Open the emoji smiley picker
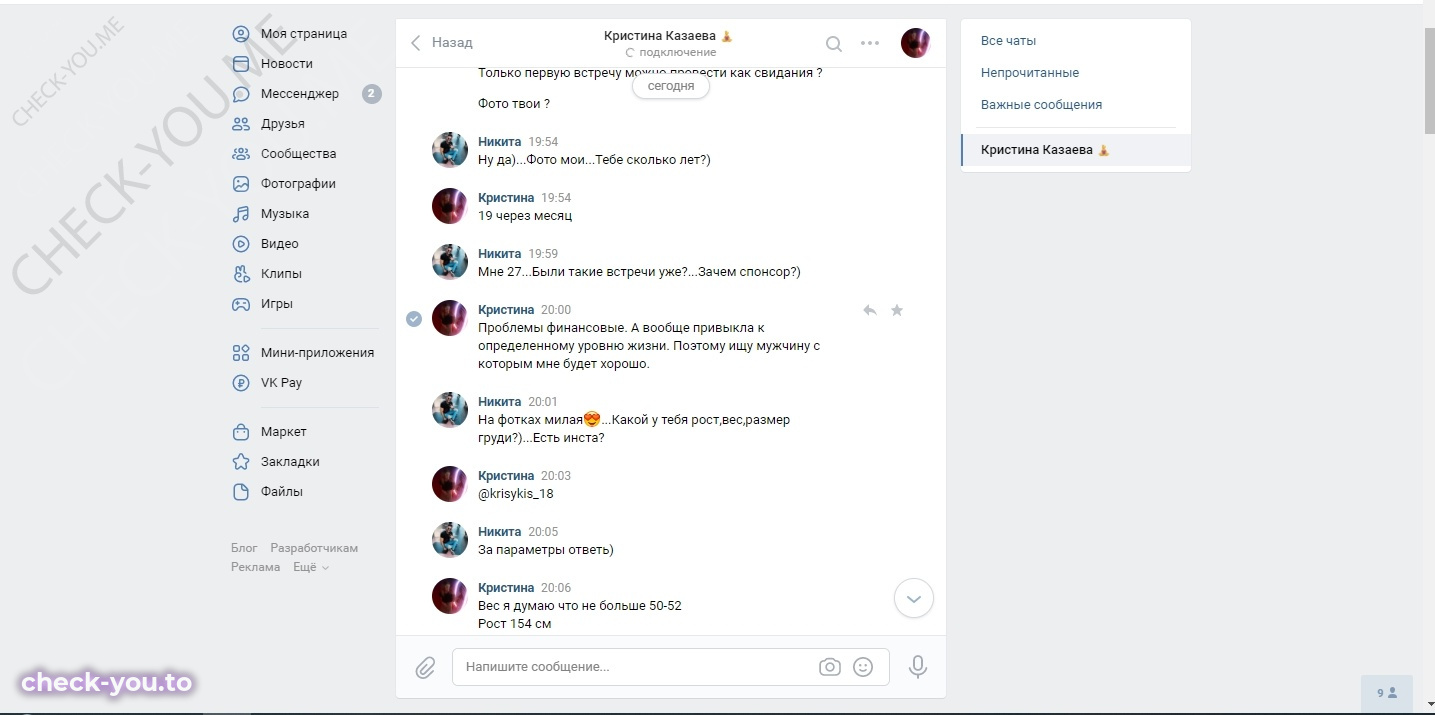 click(863, 667)
